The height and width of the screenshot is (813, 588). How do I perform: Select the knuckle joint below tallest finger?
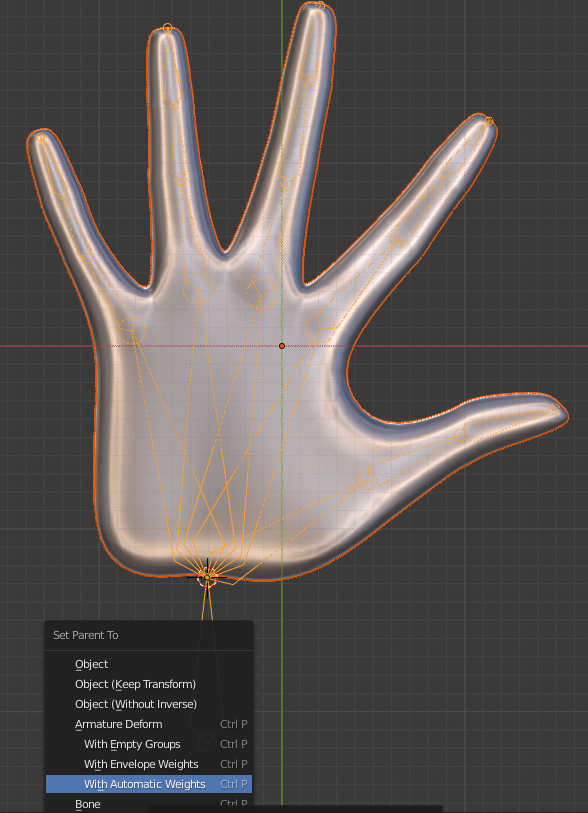click(261, 294)
